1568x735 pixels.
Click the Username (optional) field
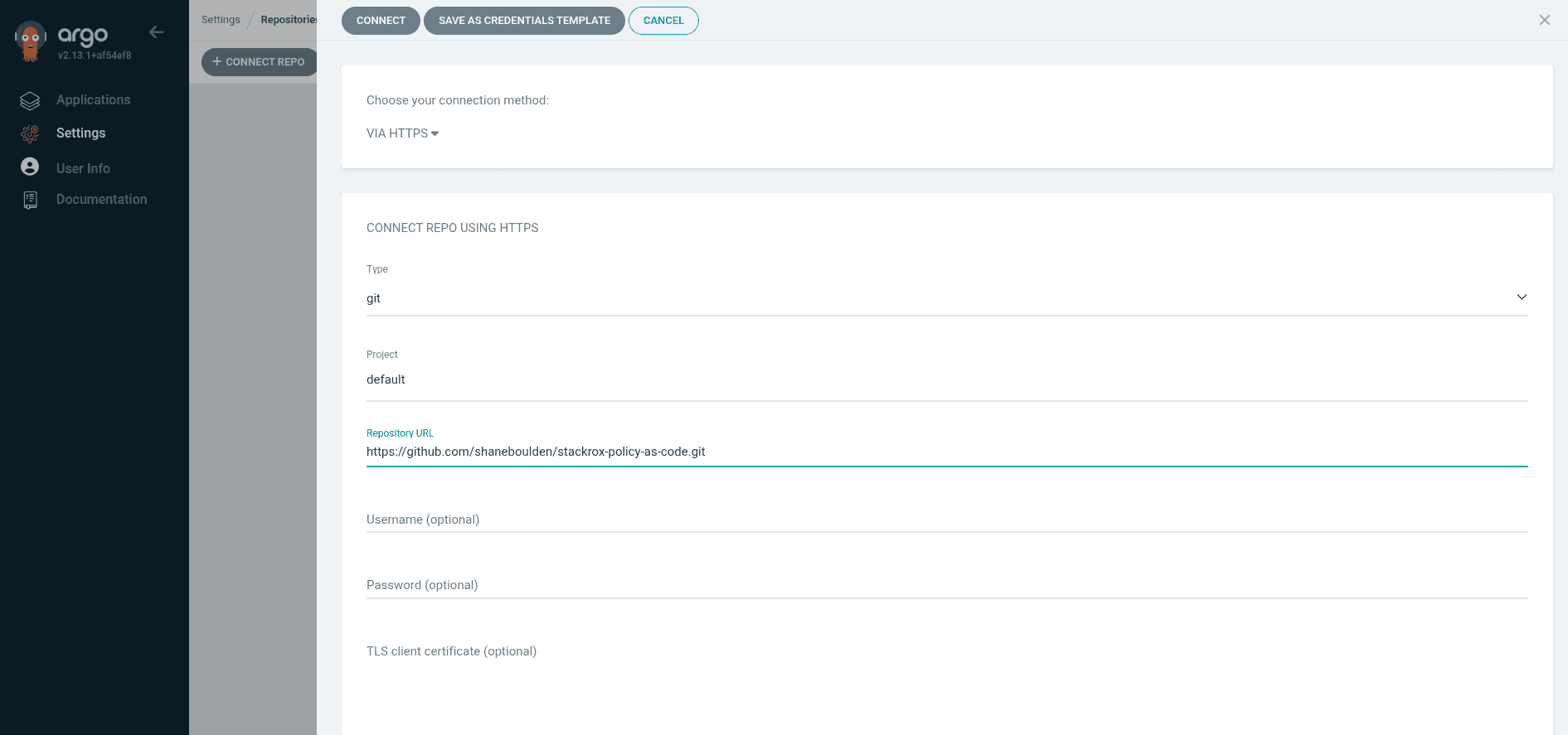pyautogui.click(x=947, y=520)
